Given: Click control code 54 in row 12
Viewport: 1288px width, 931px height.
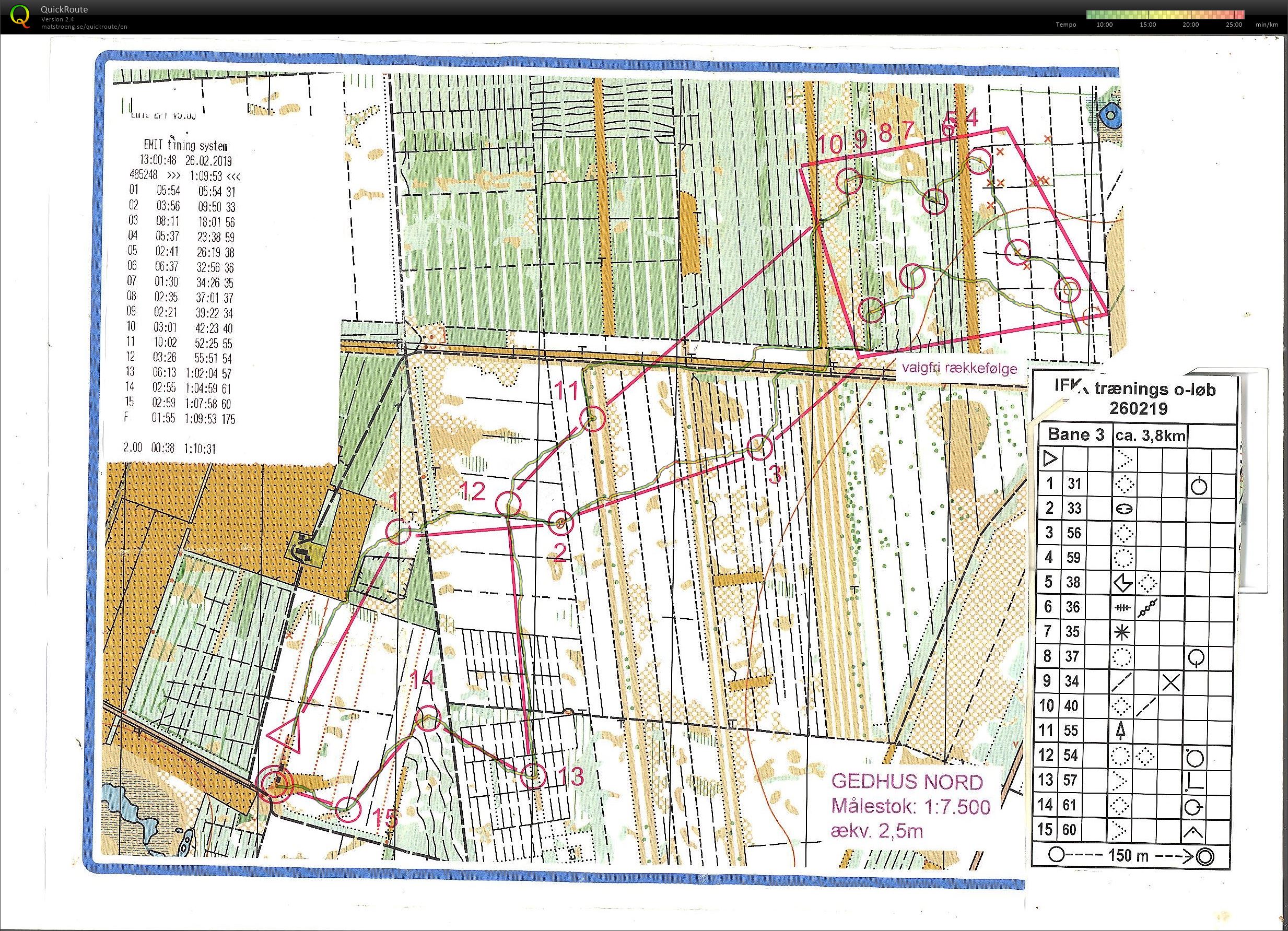Looking at the screenshot, I should pyautogui.click(x=1071, y=755).
